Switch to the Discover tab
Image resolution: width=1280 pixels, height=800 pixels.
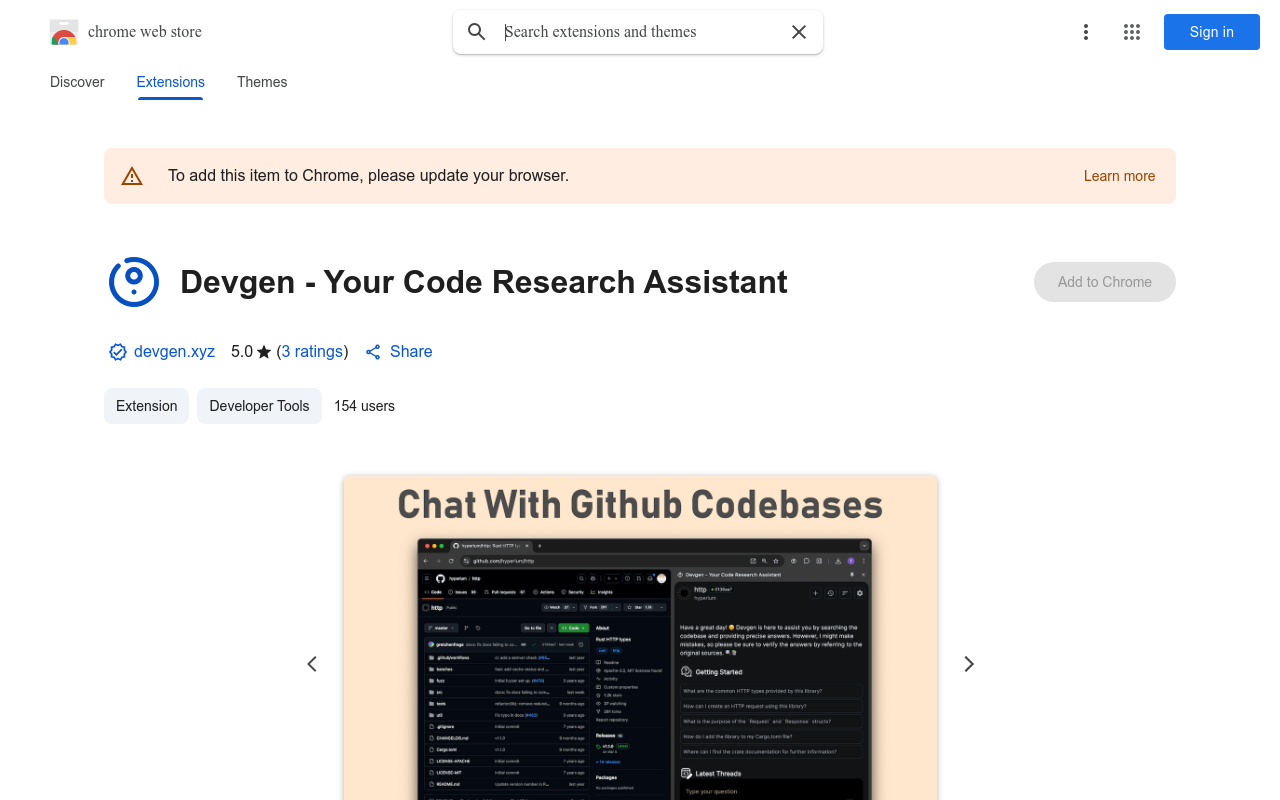pyautogui.click(x=77, y=82)
